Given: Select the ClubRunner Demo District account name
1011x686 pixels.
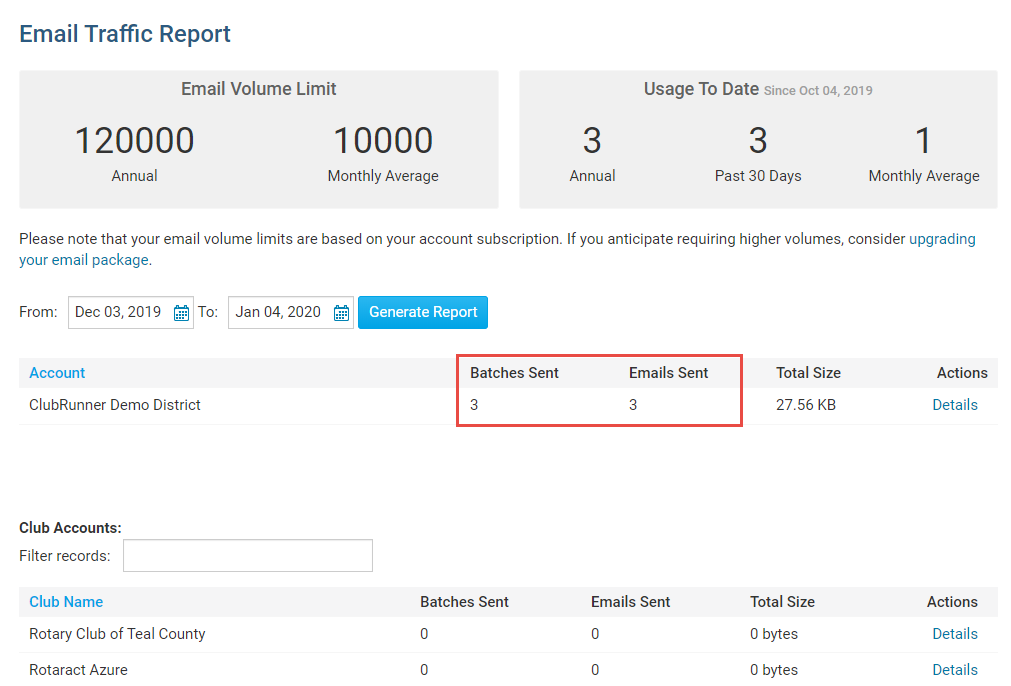Looking at the screenshot, I should click(115, 405).
